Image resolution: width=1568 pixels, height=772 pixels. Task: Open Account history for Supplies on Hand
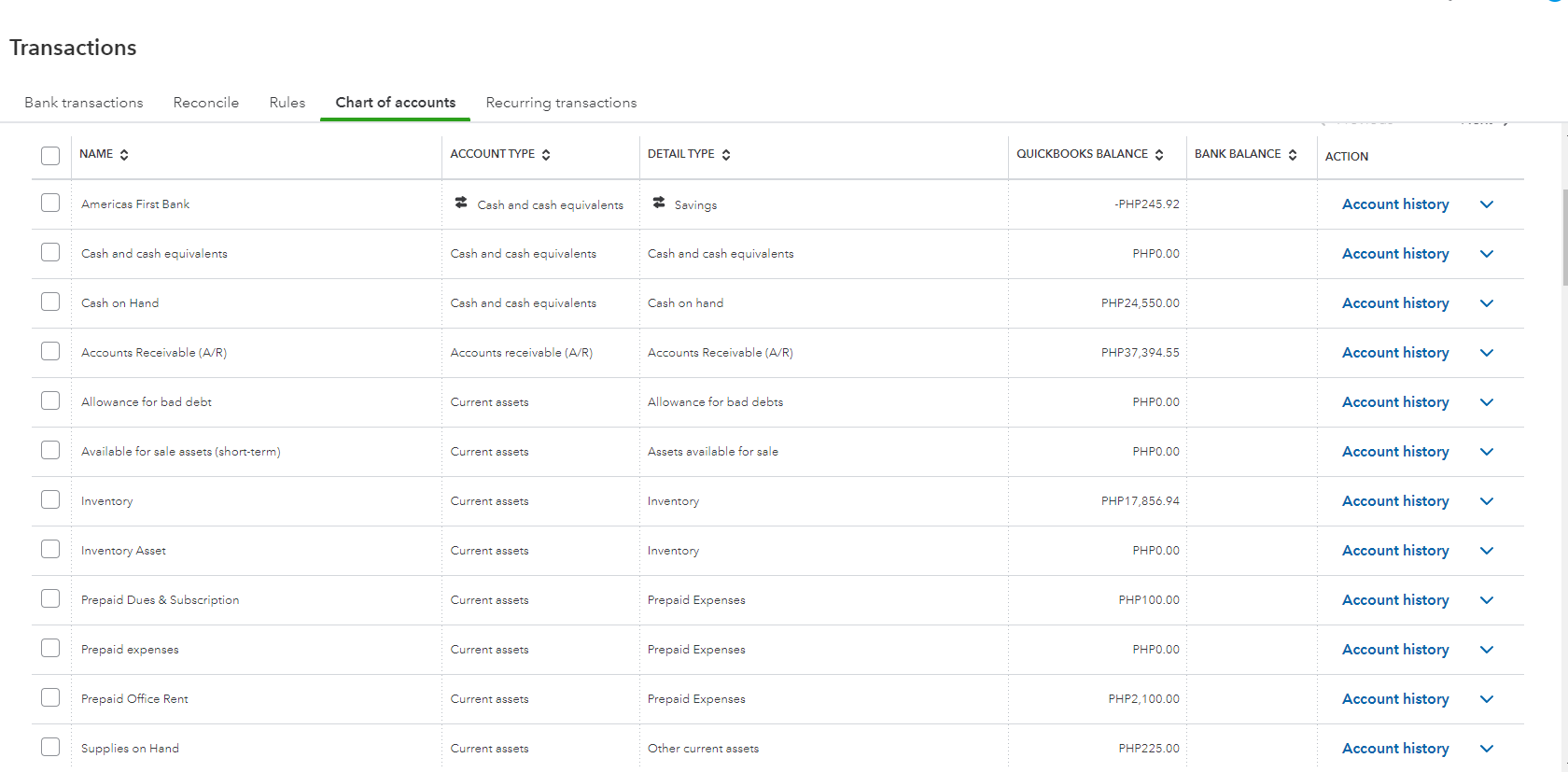coord(1395,749)
